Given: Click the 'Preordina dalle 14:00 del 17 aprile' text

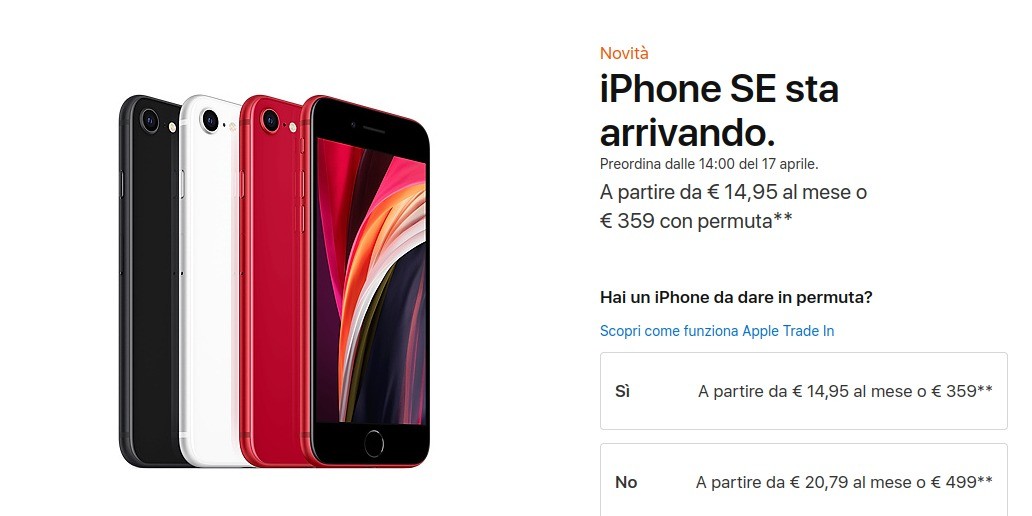Looking at the screenshot, I should point(709,164).
